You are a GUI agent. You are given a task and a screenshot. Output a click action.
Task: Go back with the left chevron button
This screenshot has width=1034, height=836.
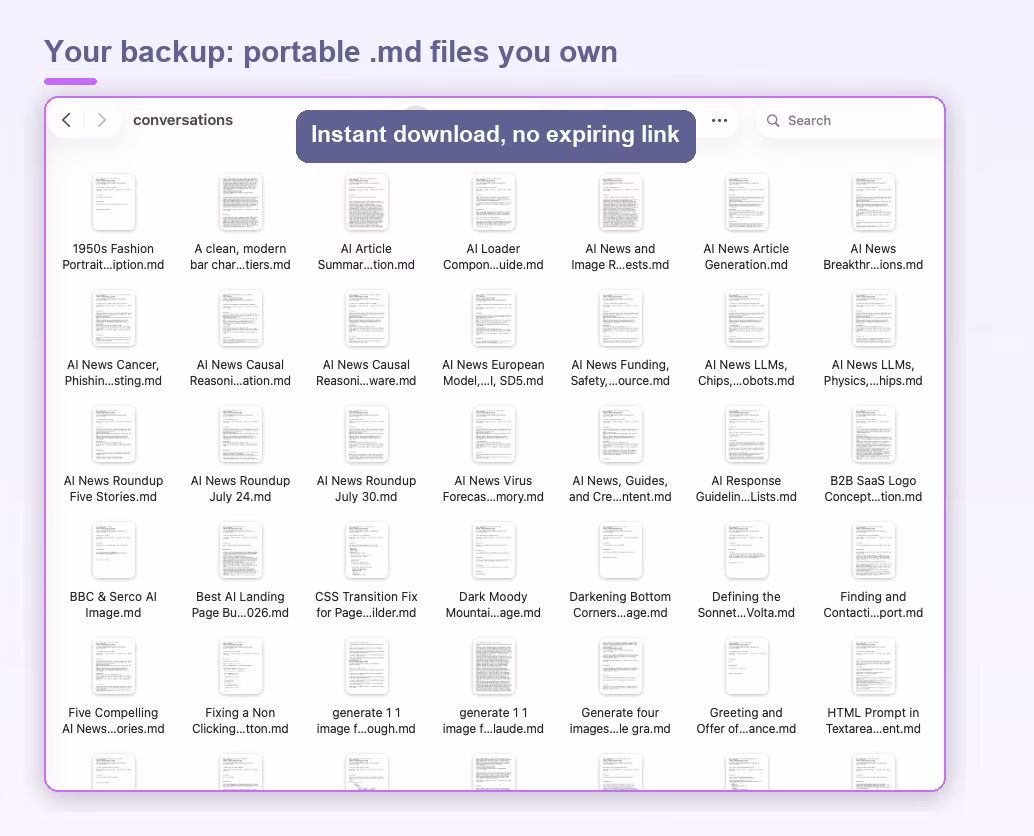pos(67,120)
